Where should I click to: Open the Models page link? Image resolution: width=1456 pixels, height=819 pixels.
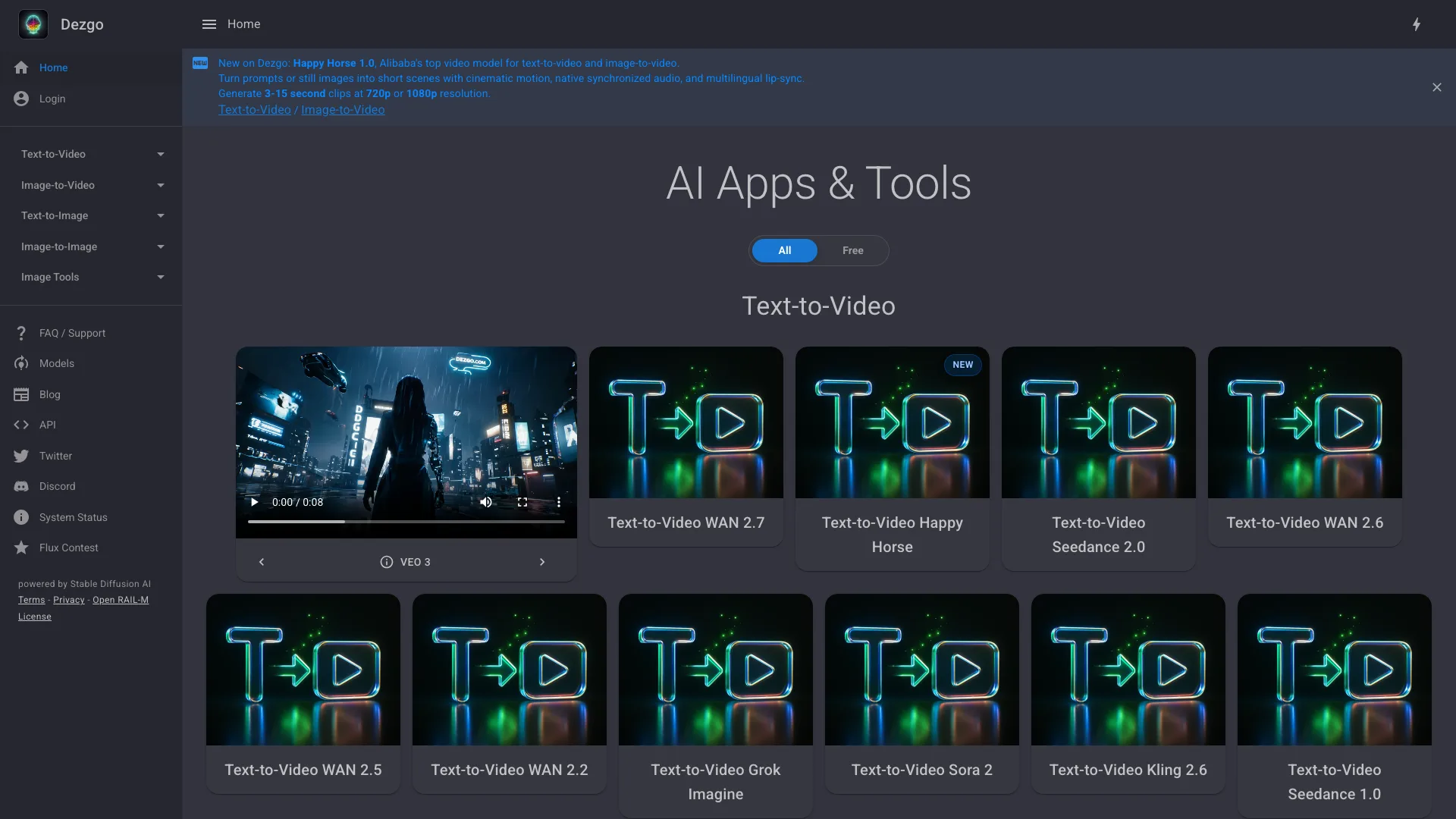click(91, 363)
